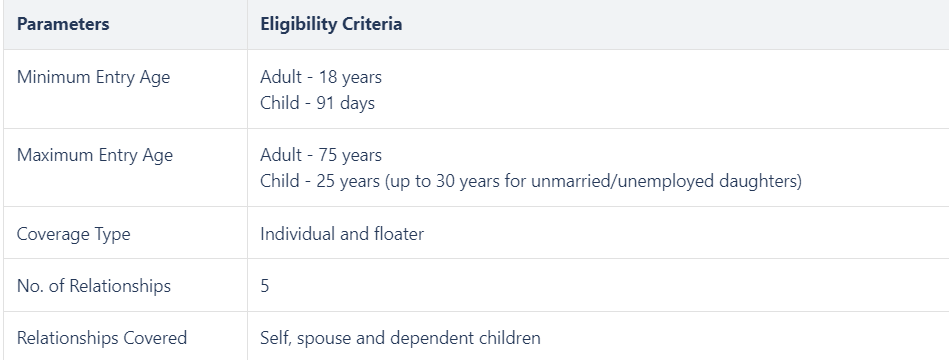The image size is (949, 360).
Task: Click the Child - 91 days text
Action: [317, 103]
